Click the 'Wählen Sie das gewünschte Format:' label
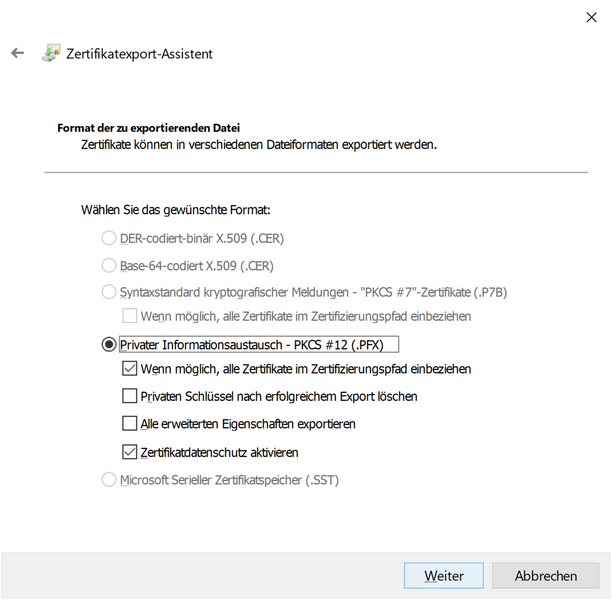This screenshot has width=612, height=600. click(175, 210)
